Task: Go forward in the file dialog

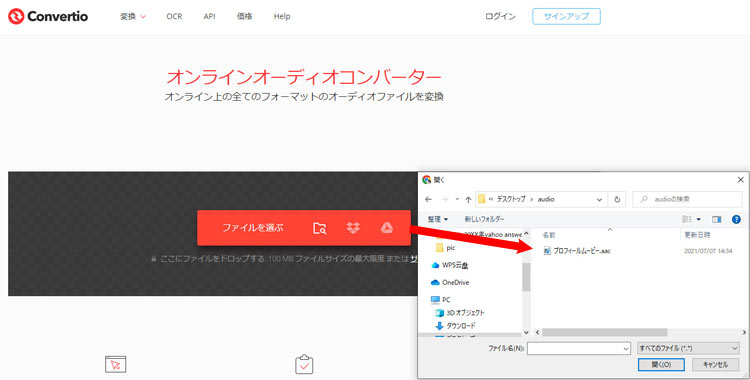Action: coord(444,199)
